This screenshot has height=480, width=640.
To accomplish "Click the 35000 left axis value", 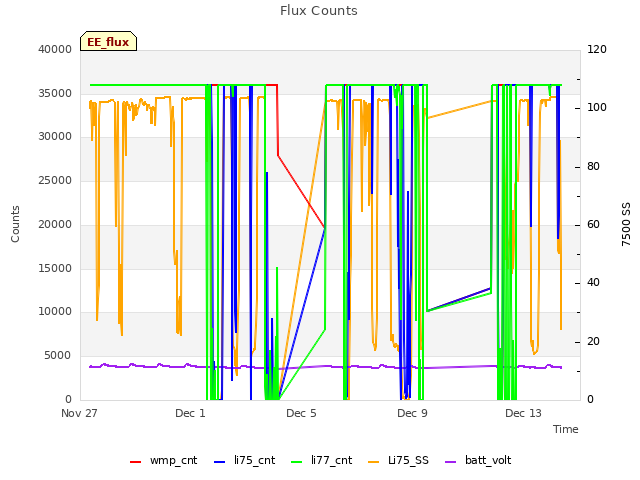I will click(x=55, y=93).
